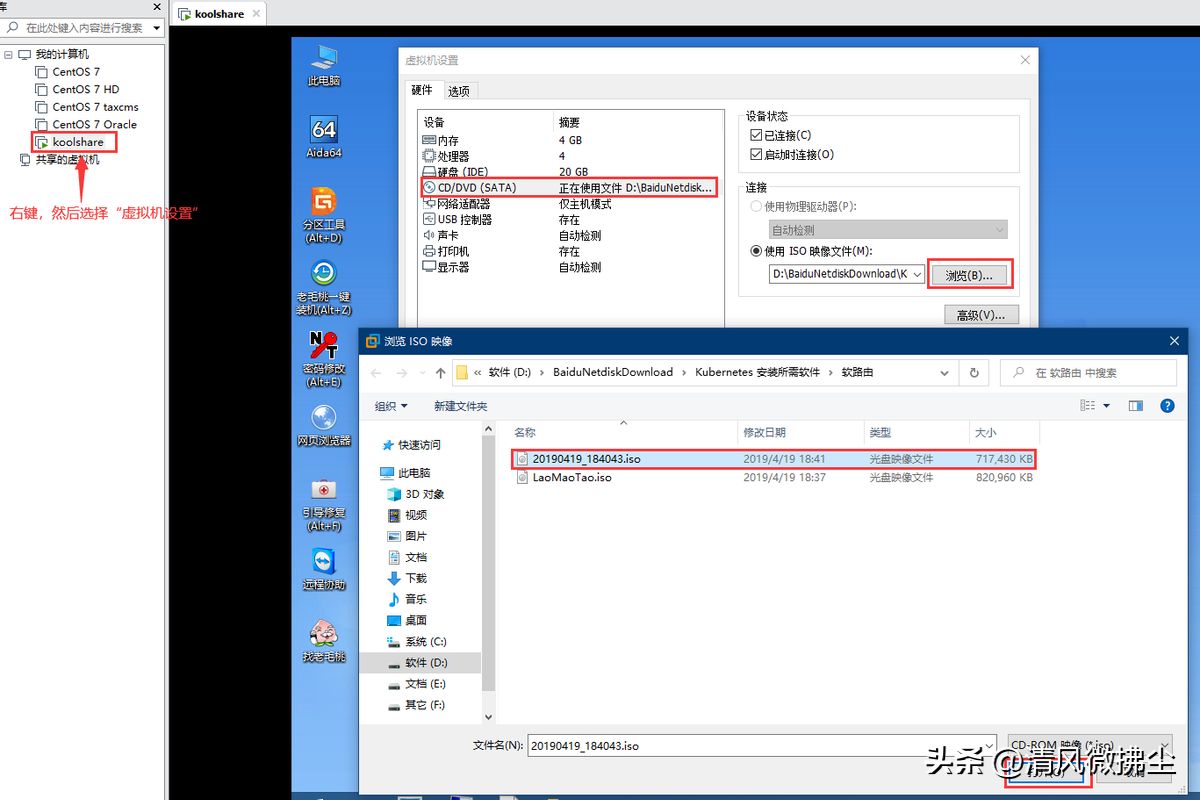Select 音乐 in the navigation pane

407,599
